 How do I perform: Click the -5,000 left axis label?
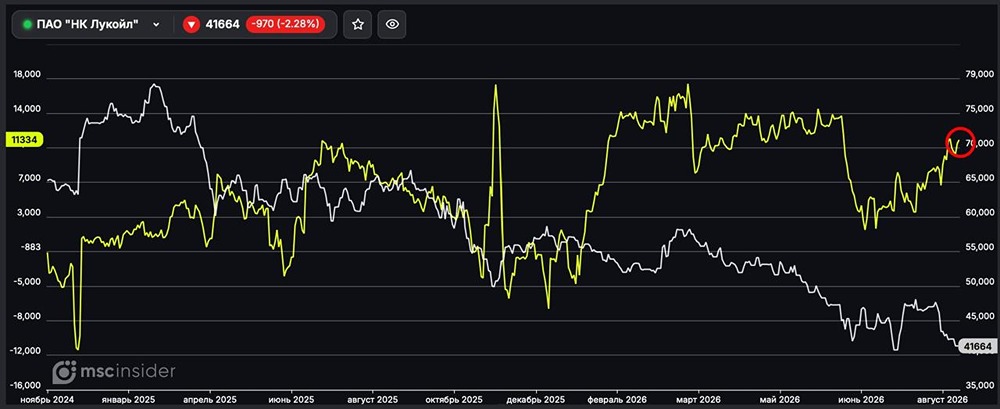28,282
